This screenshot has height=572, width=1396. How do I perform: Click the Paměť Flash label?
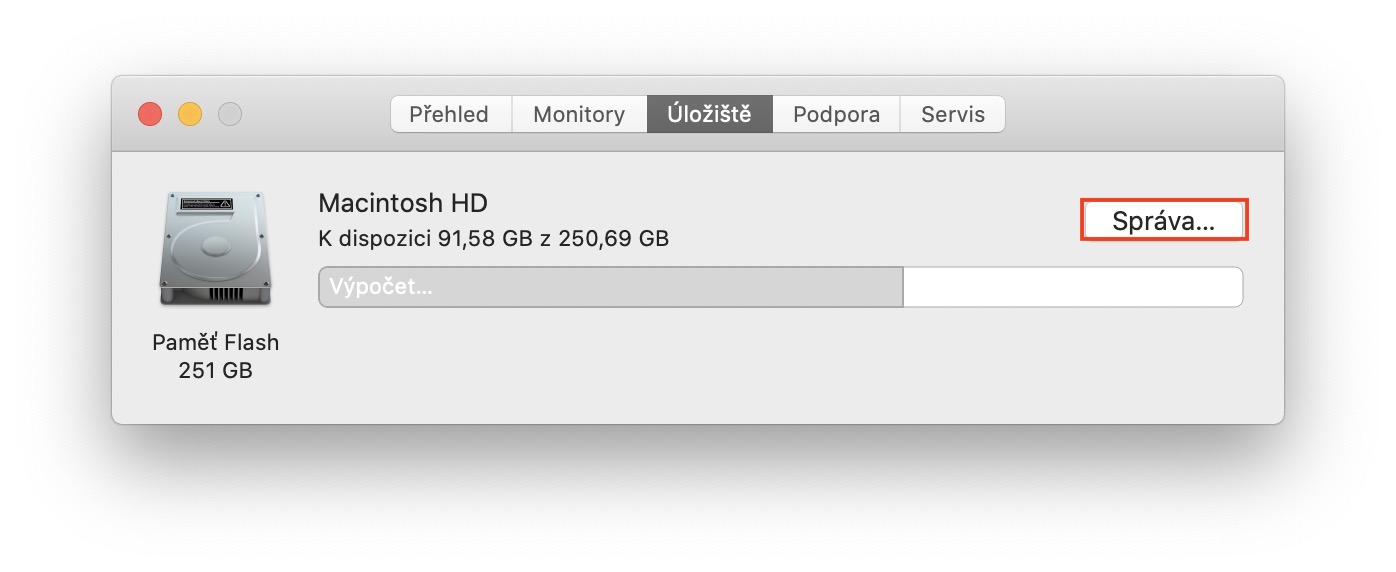(x=215, y=342)
